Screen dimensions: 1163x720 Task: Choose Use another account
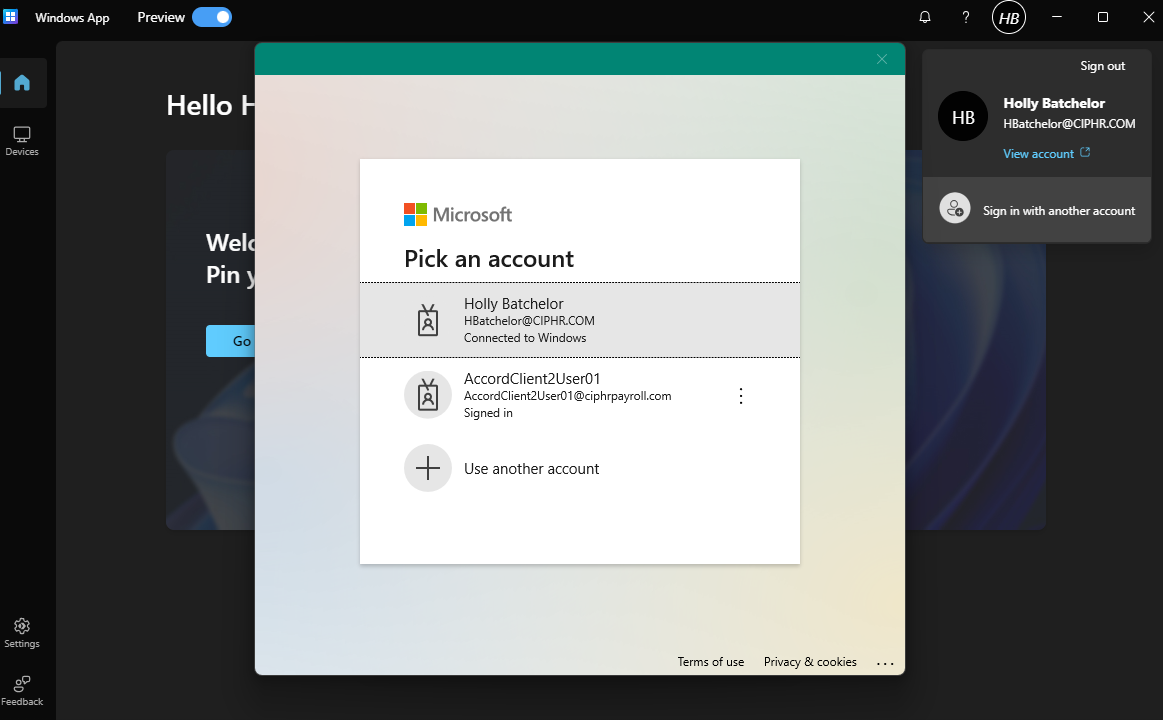(580, 469)
